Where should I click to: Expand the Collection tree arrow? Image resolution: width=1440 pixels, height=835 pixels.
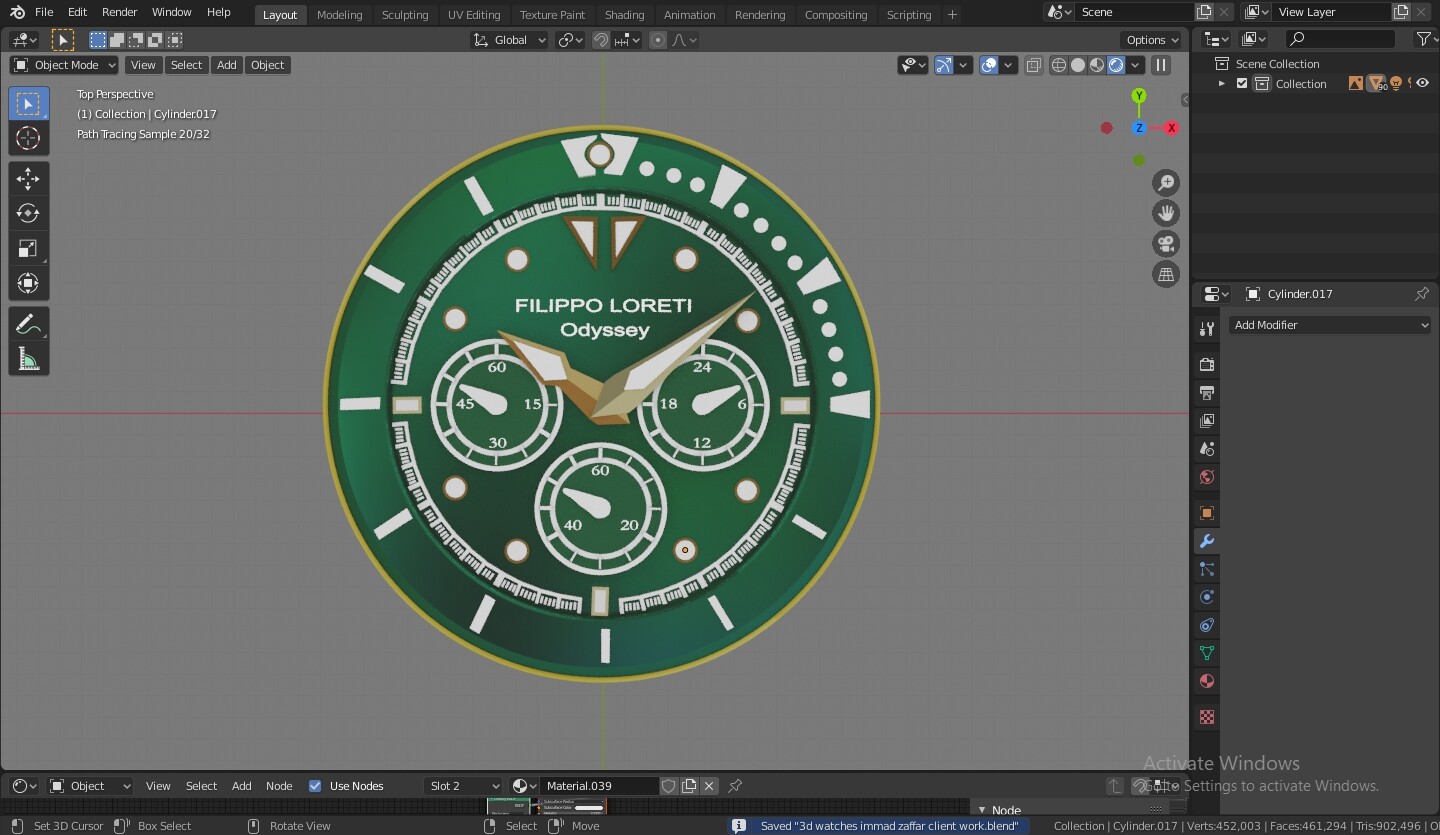pos(1221,84)
